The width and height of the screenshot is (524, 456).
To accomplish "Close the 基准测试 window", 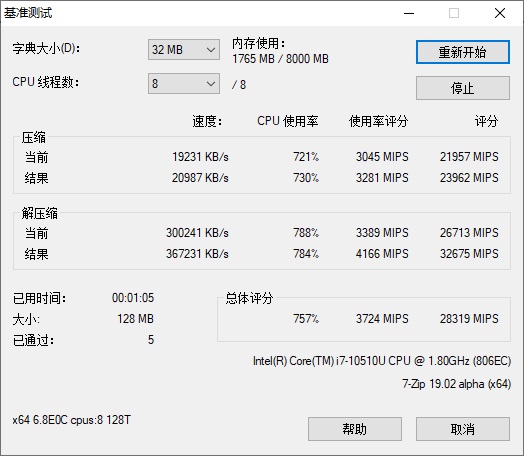I will pos(500,13).
